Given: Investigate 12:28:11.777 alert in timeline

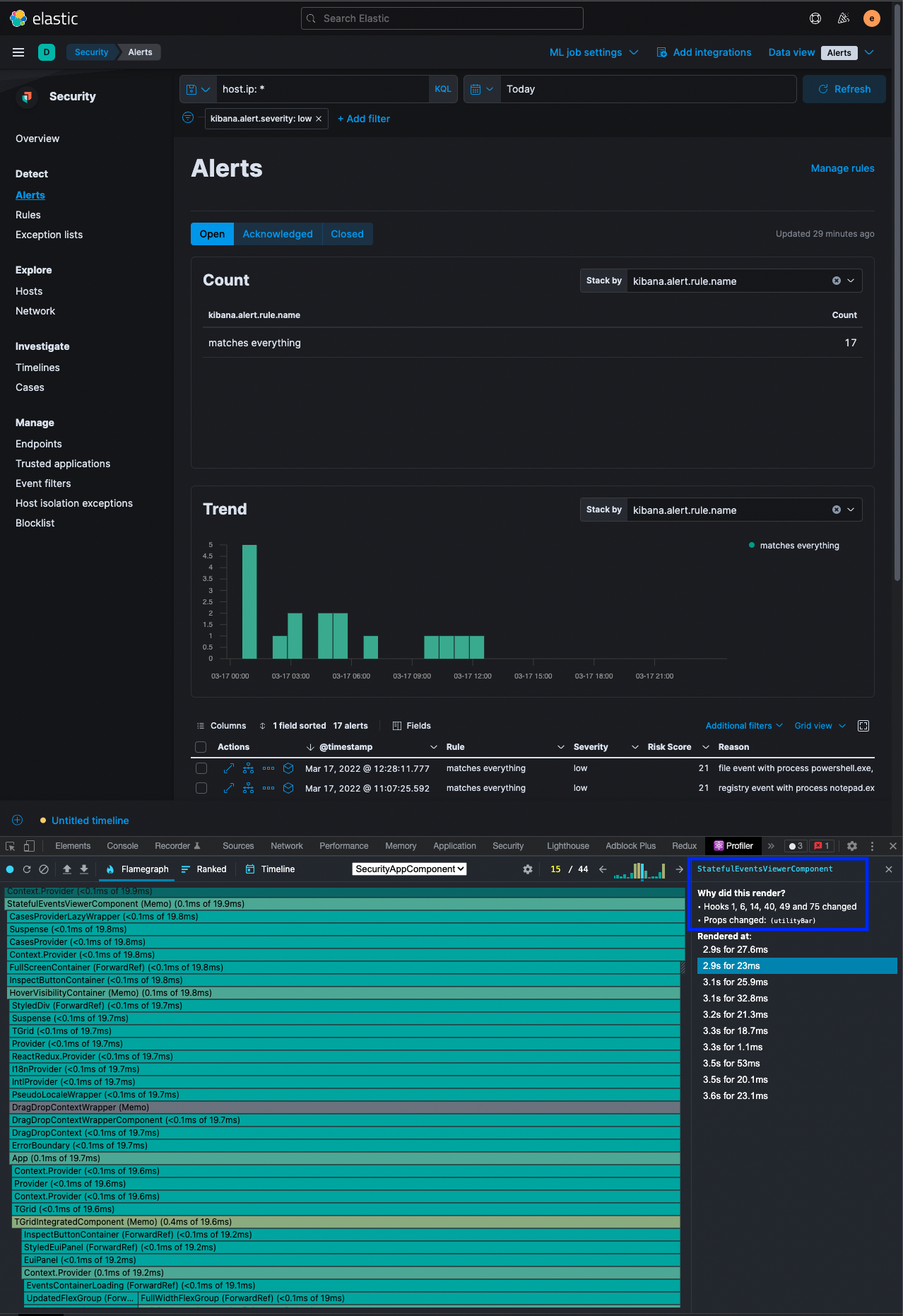Looking at the screenshot, I should (x=288, y=768).
